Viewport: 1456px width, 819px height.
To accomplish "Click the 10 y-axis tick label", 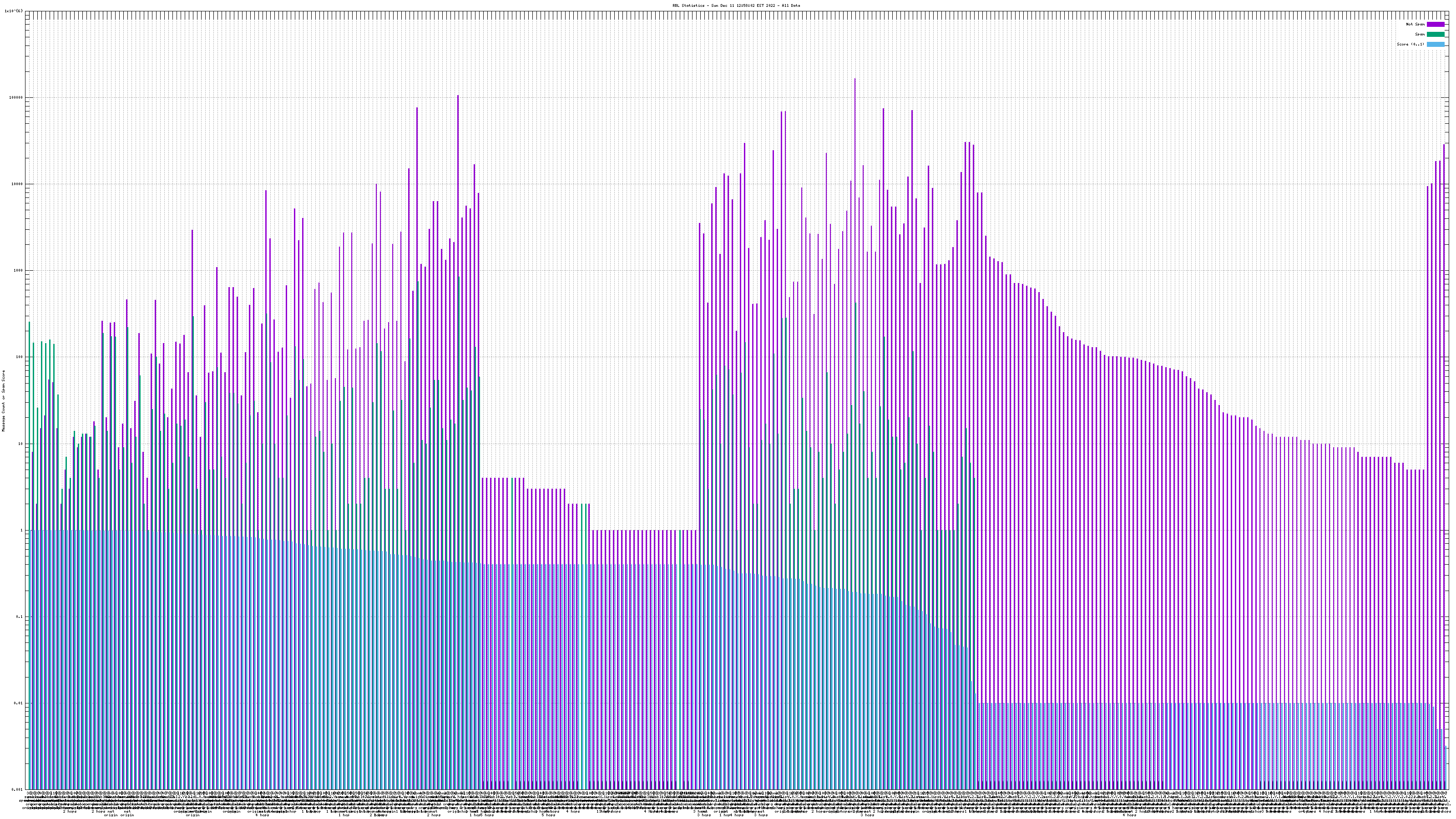I will (21, 444).
